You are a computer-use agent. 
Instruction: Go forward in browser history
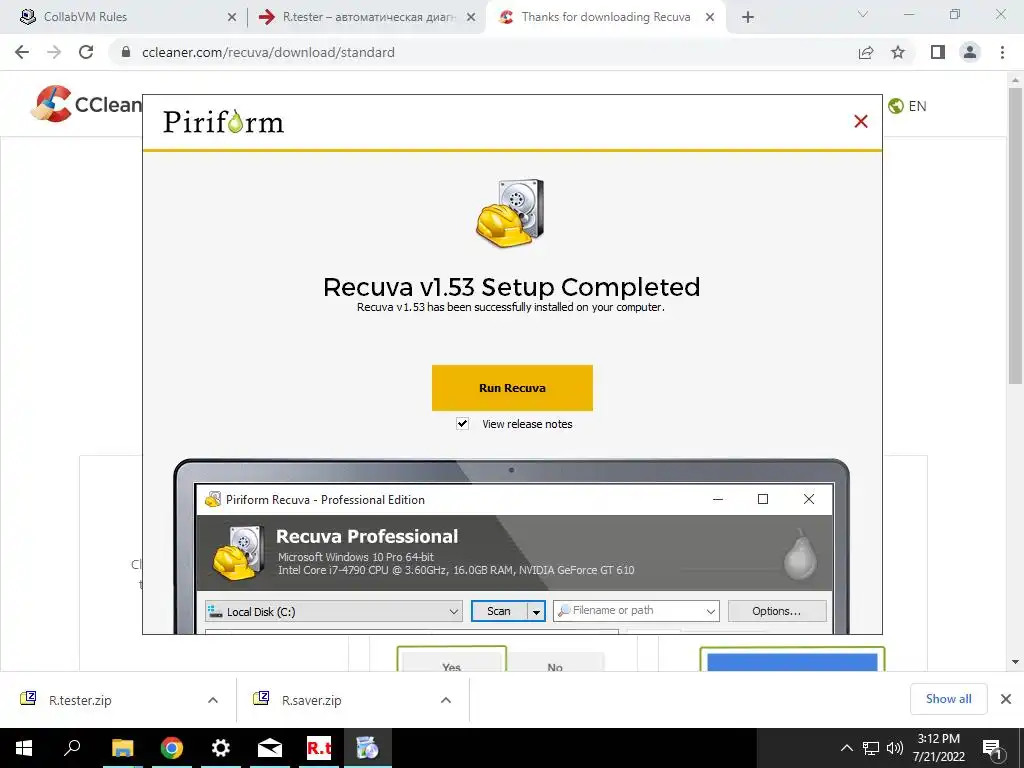coord(54,52)
